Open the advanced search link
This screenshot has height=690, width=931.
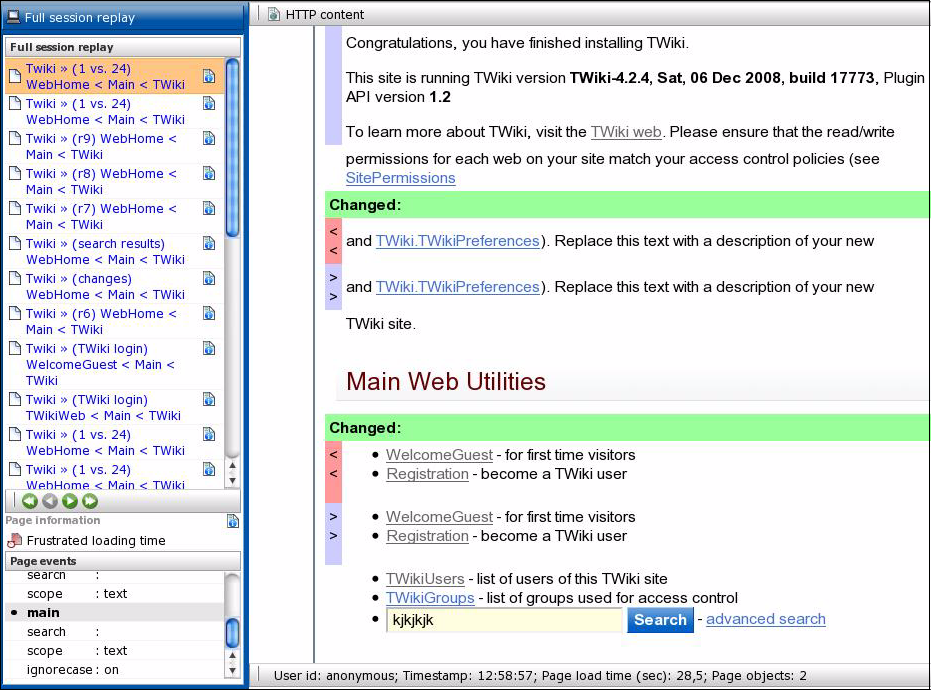point(766,619)
